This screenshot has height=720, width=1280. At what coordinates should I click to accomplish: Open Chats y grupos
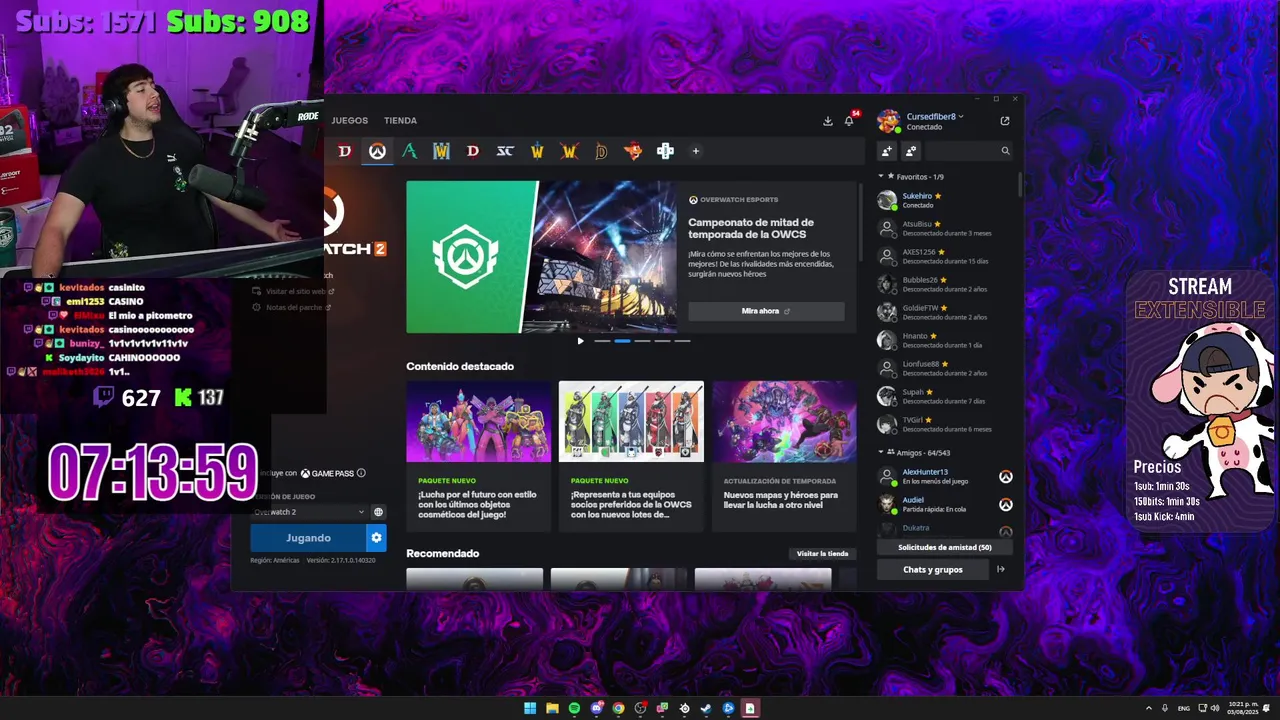point(933,569)
